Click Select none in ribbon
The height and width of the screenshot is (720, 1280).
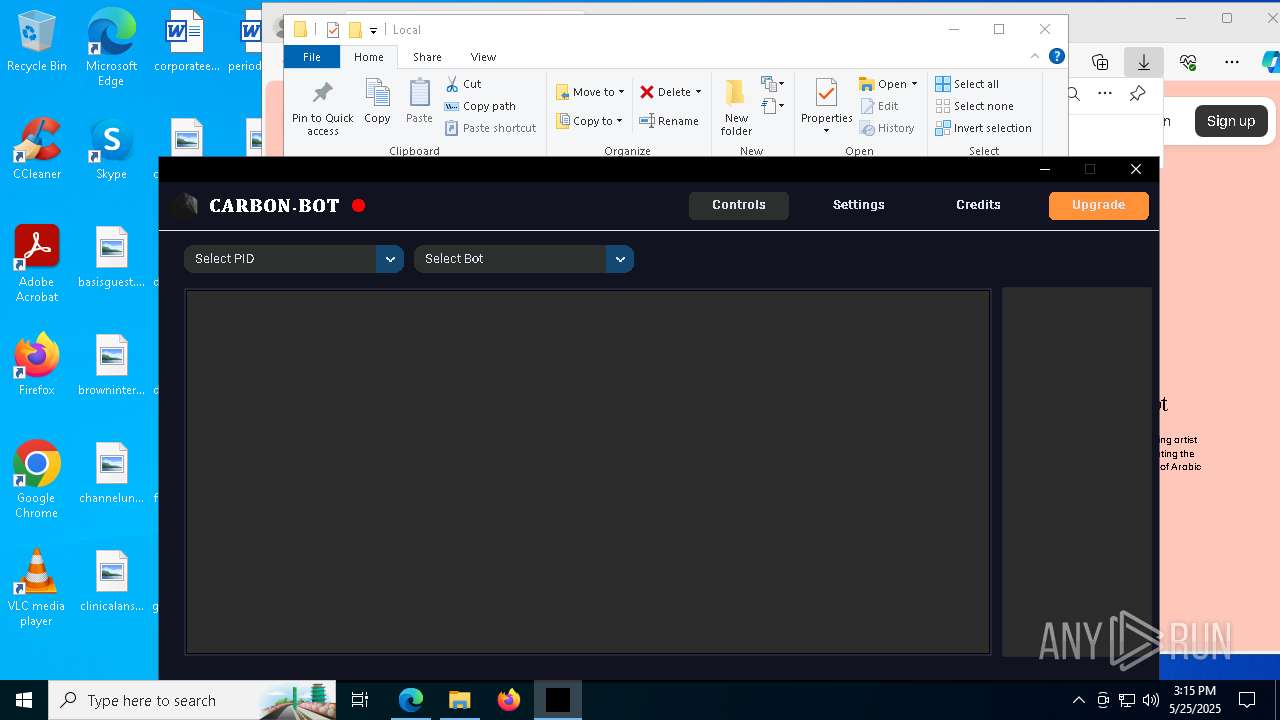pyautogui.click(x=974, y=106)
